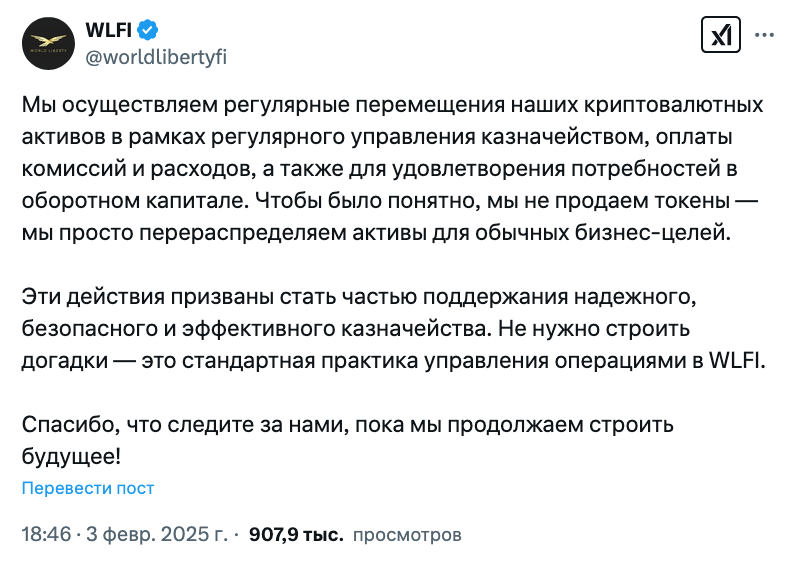
Task: Click the "просмотров" label
Action: coord(407,535)
